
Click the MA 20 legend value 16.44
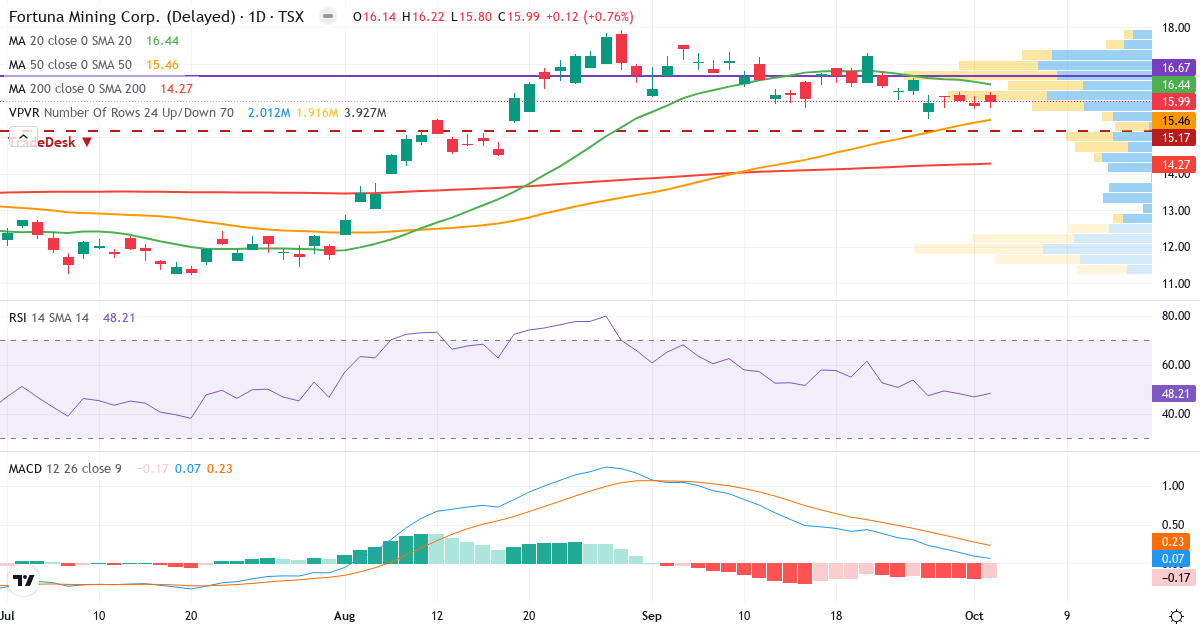coord(162,41)
